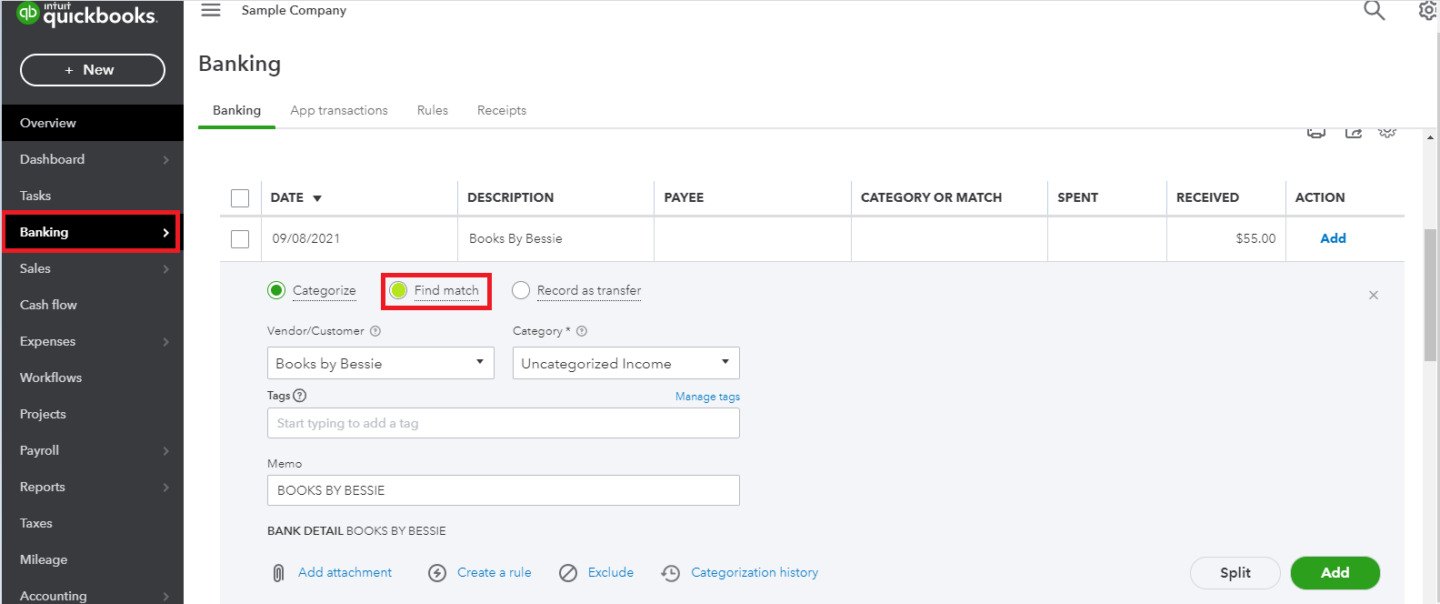Click the Category help icon

(x=582, y=331)
